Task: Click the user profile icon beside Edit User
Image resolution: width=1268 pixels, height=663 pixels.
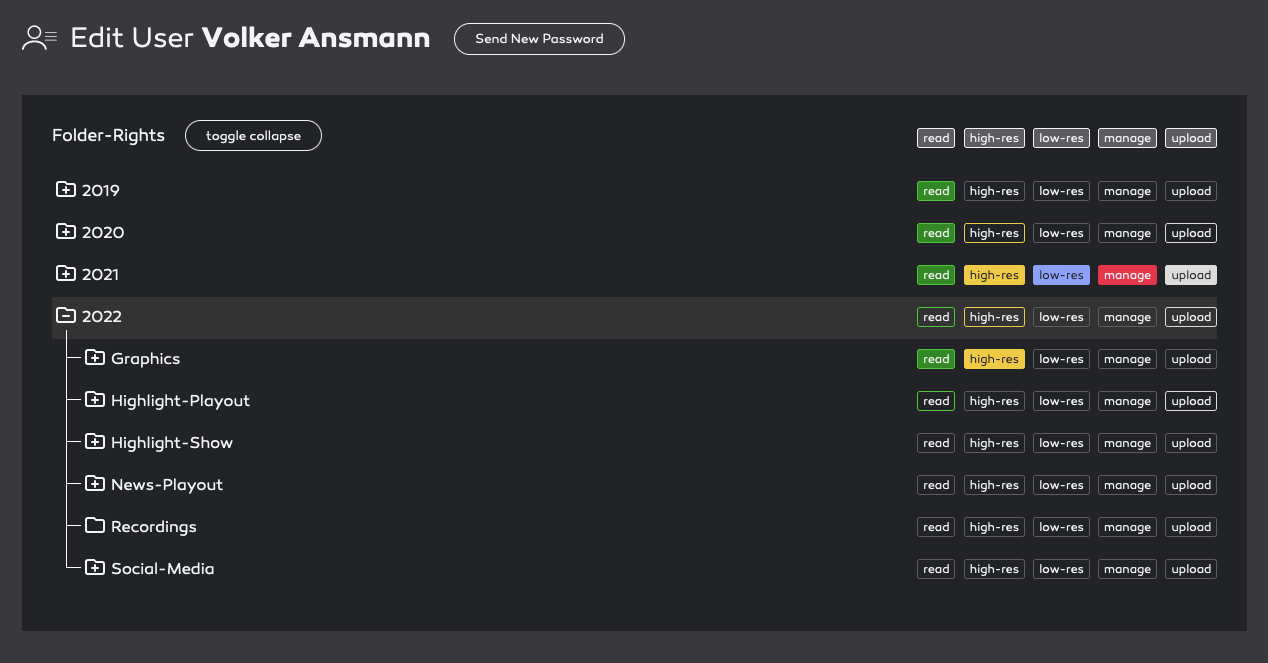Action: [x=39, y=39]
